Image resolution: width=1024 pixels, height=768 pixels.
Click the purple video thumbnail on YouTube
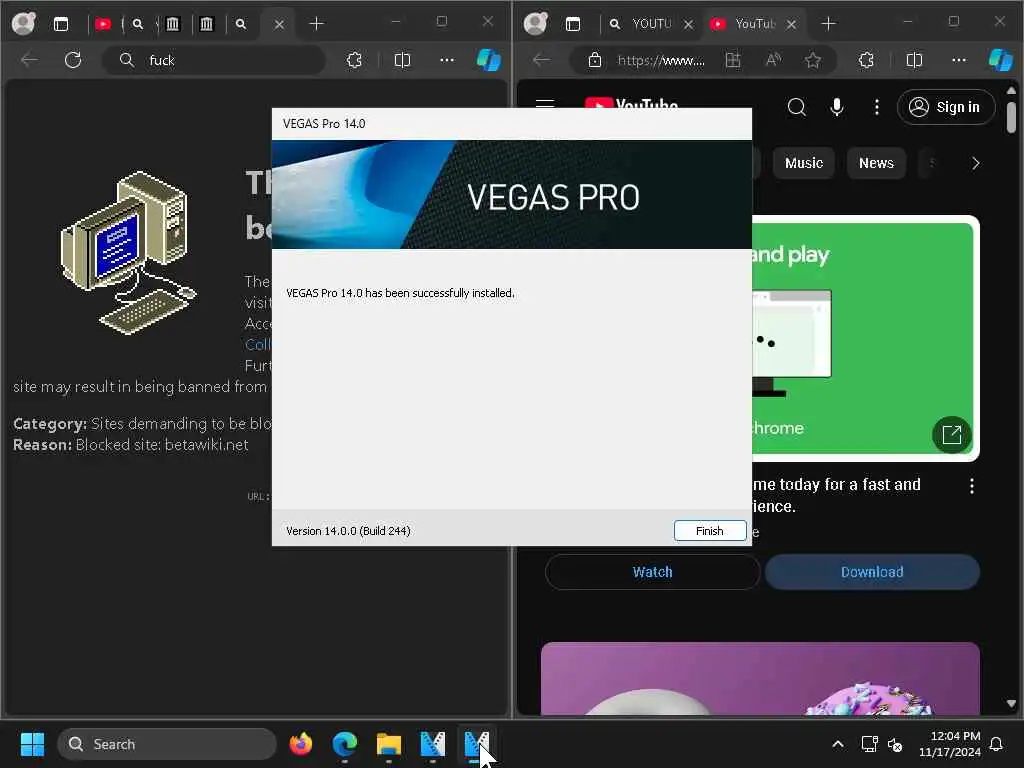(x=760, y=679)
